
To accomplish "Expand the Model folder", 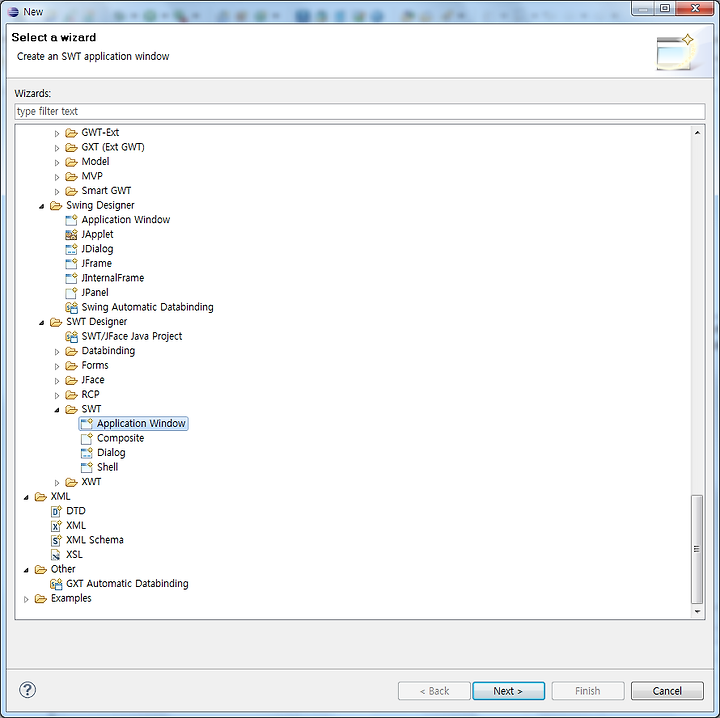I will 57,163.
